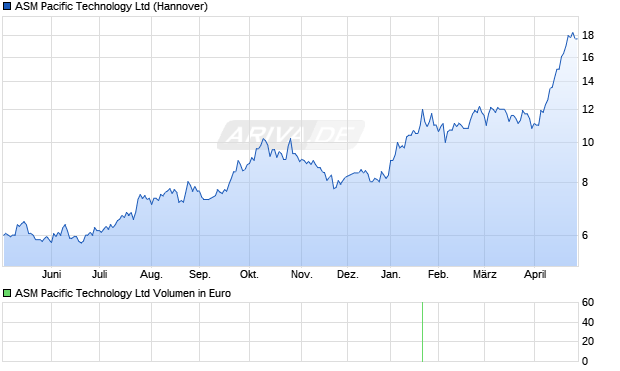Image resolution: width=620 pixels, height=371 pixels.
Task: Click the 'Aug.' month axis label
Action: [151, 274]
